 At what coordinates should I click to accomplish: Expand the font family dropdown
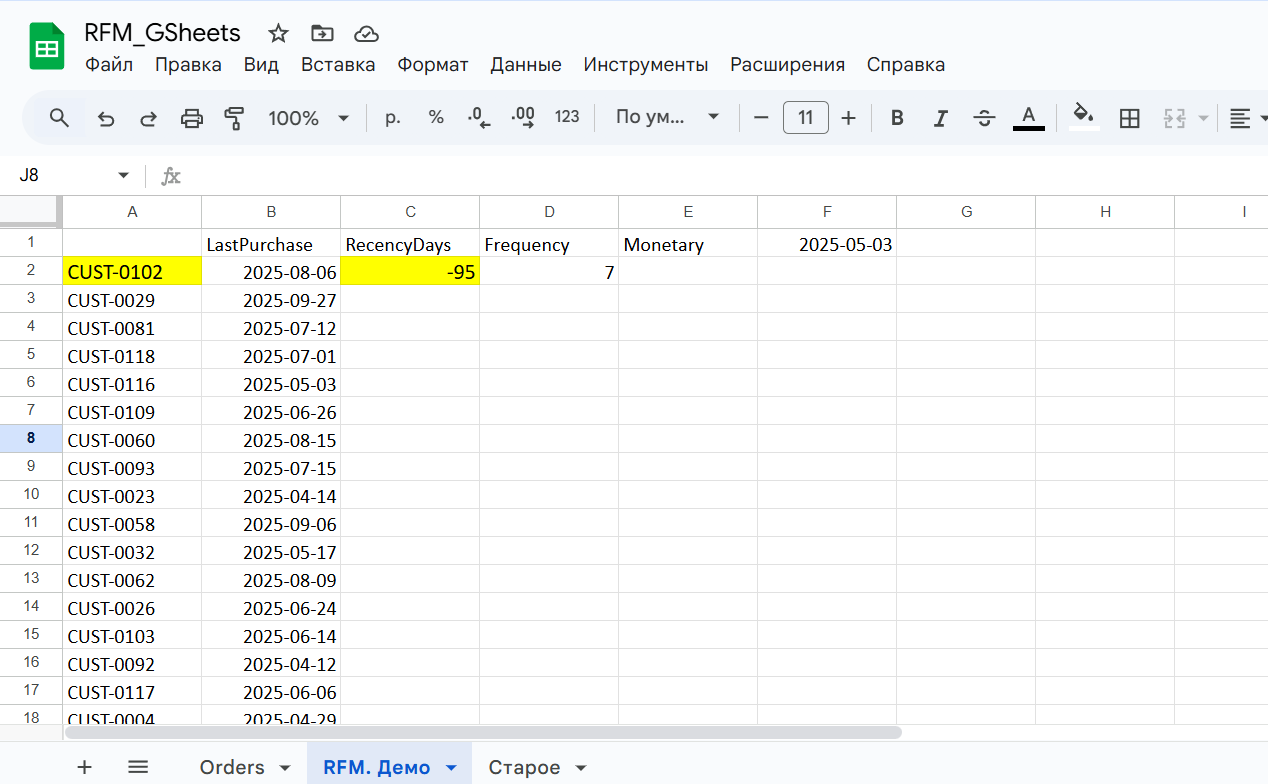[x=667, y=118]
